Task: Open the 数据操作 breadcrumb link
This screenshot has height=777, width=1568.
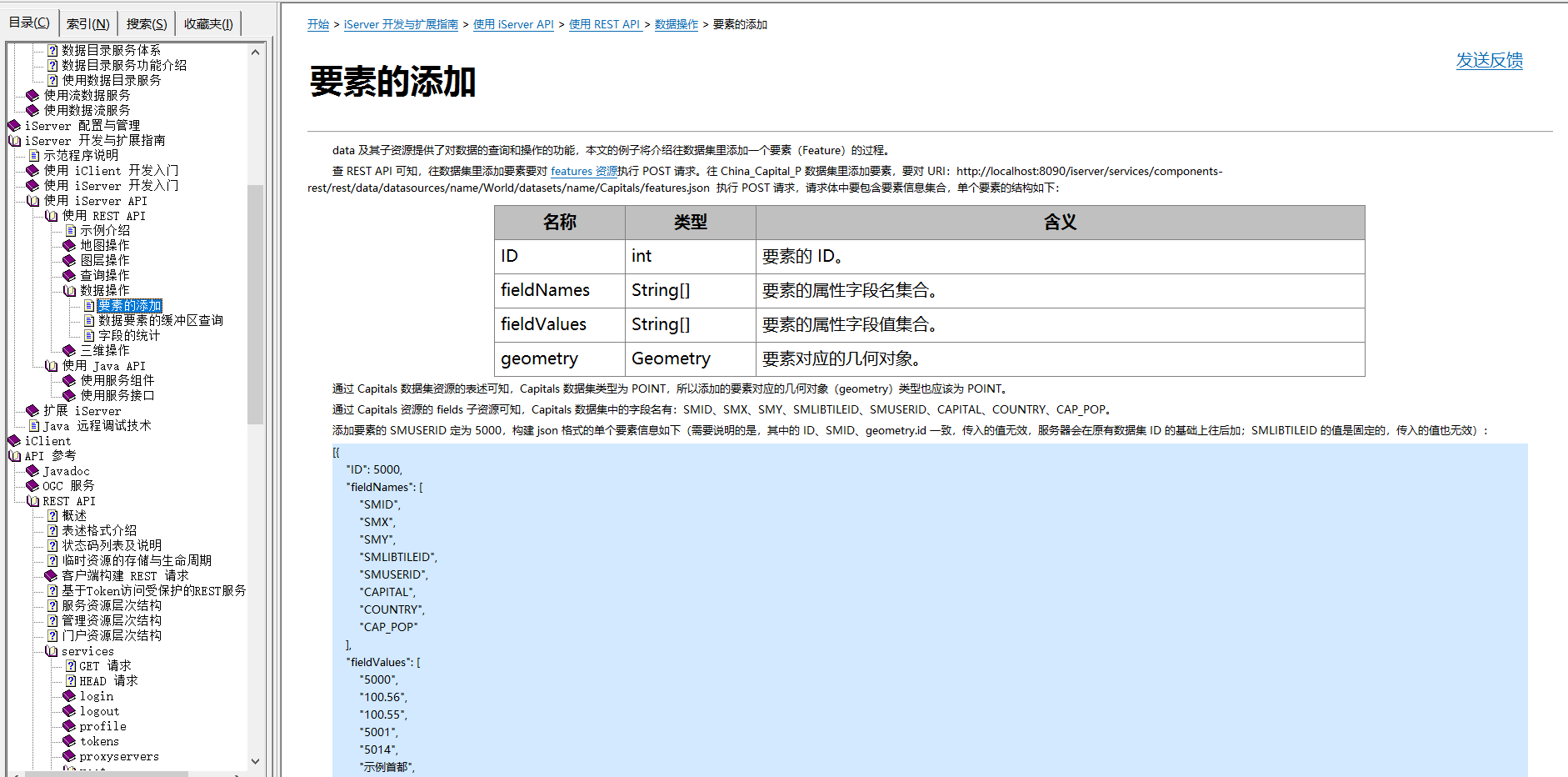Action: point(677,25)
